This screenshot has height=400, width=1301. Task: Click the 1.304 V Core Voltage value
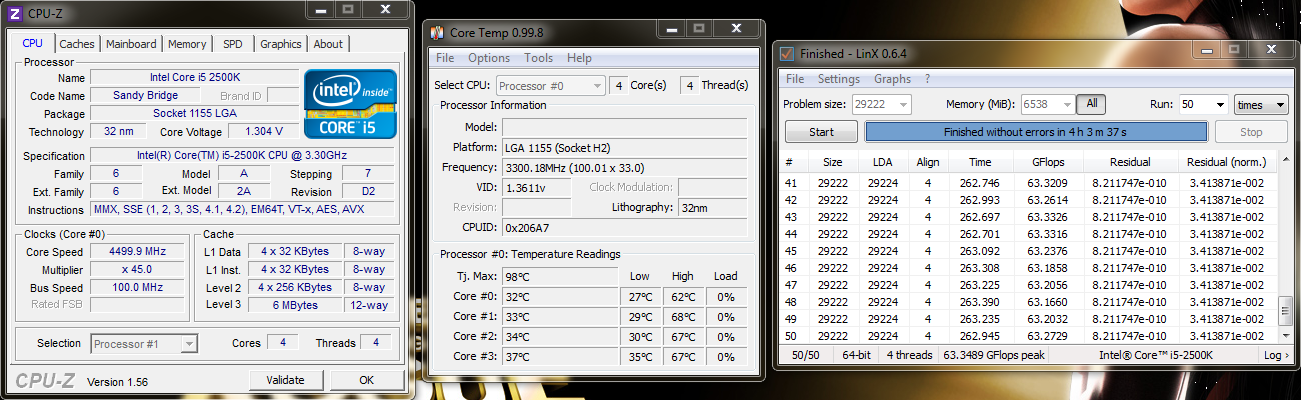click(x=256, y=132)
